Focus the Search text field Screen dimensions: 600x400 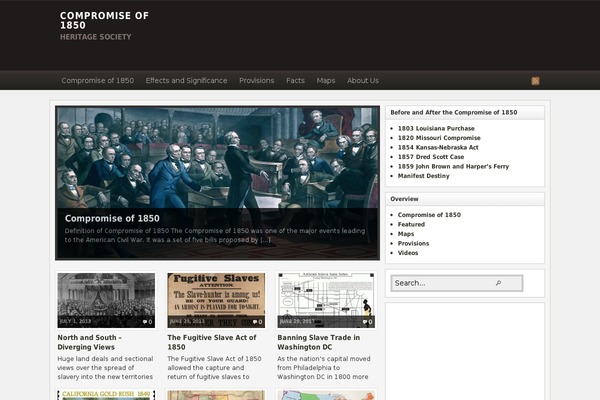point(440,283)
